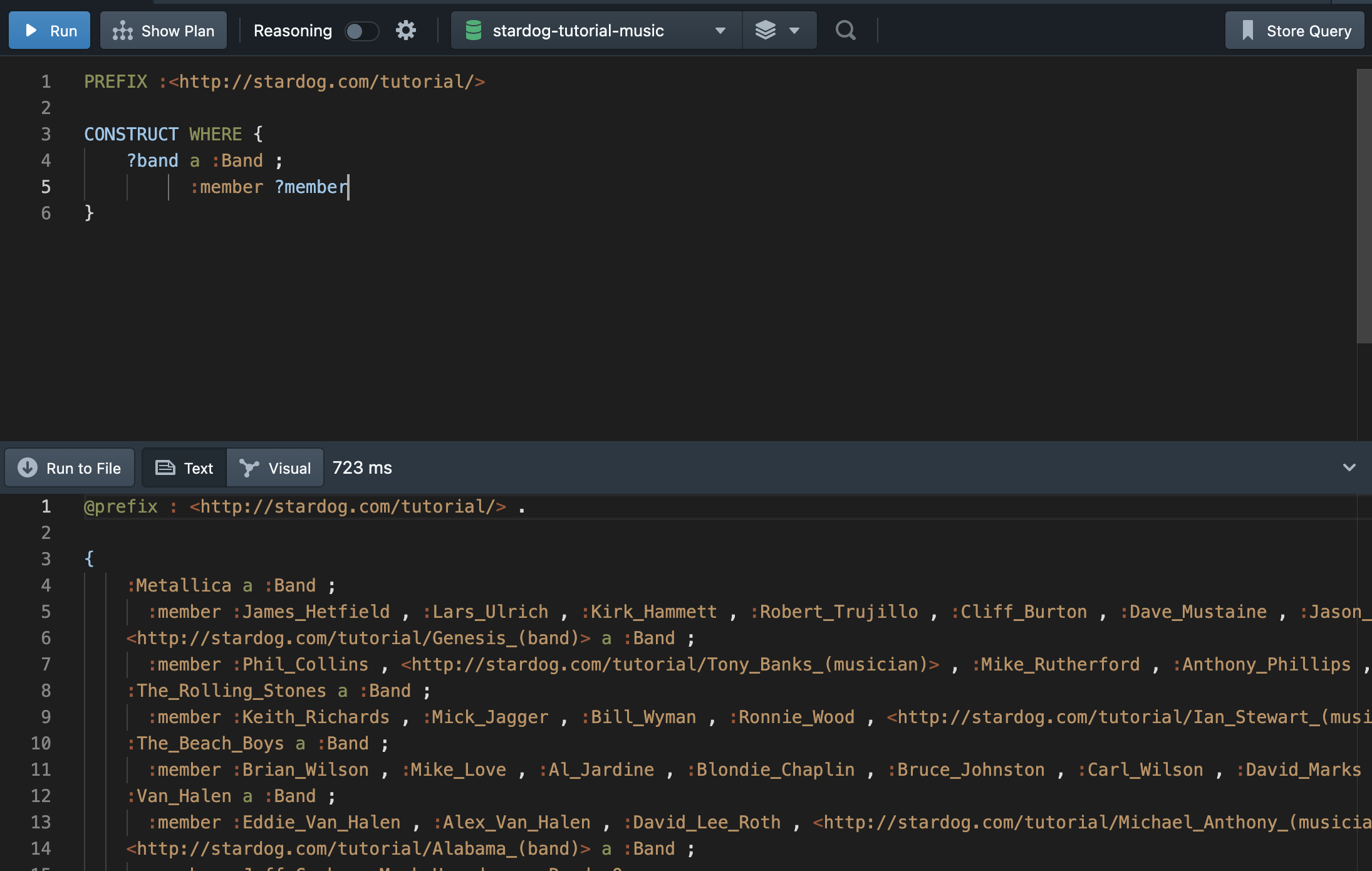Click :Al_Jardine in results
This screenshot has height=871, width=1372.
(596, 769)
